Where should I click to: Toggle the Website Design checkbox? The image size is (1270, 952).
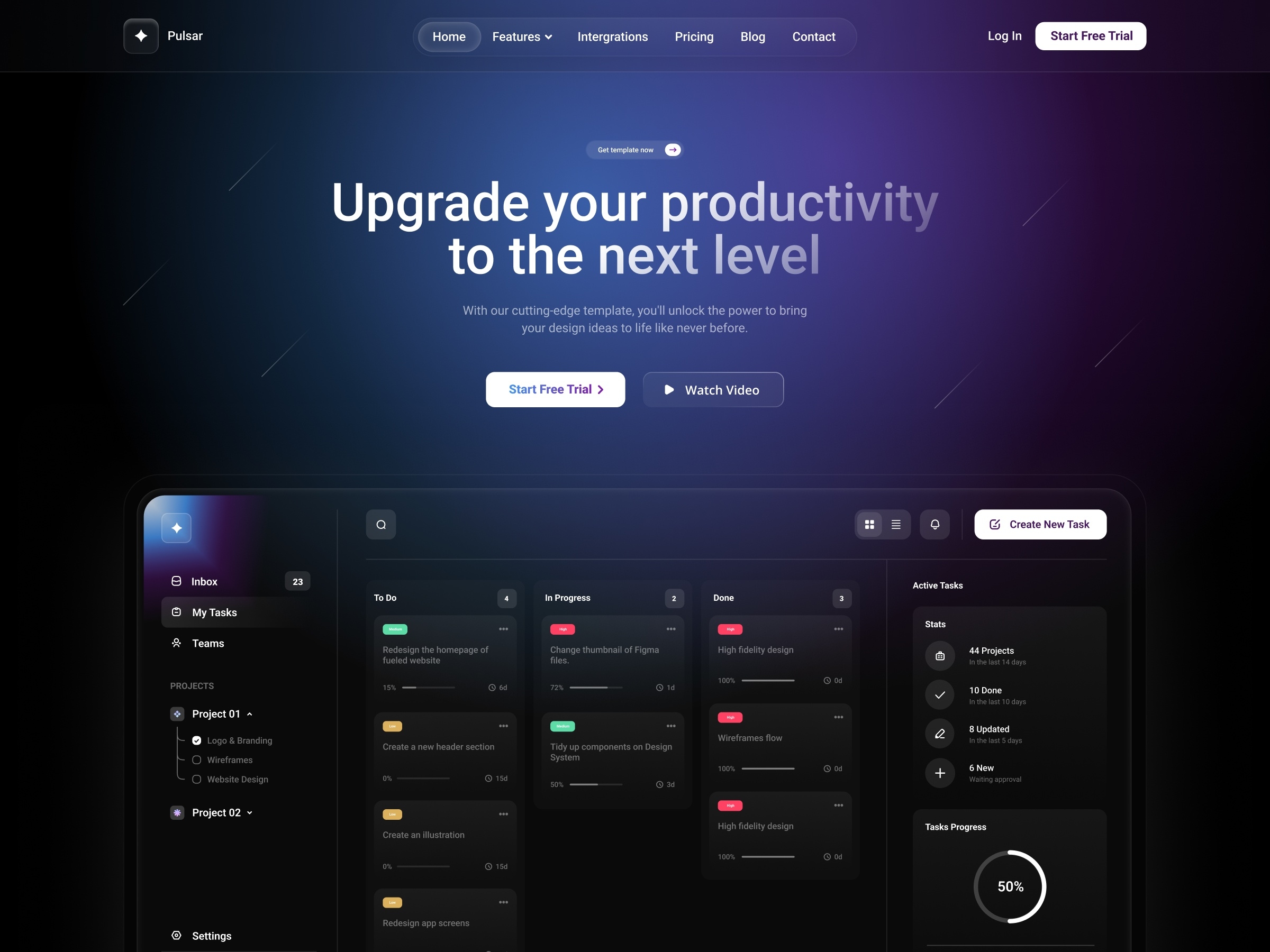pyautogui.click(x=197, y=778)
